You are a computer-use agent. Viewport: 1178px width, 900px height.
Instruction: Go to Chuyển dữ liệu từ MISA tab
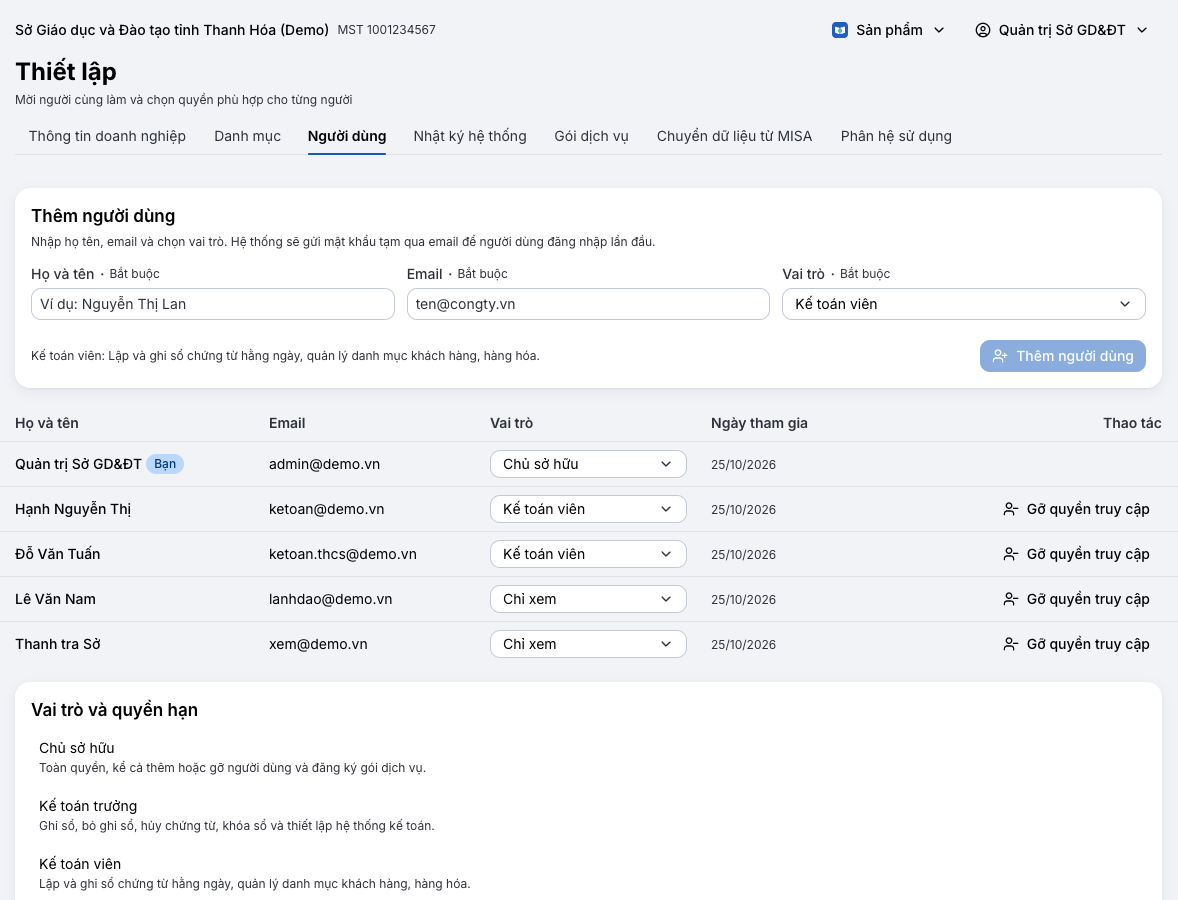[x=734, y=137]
